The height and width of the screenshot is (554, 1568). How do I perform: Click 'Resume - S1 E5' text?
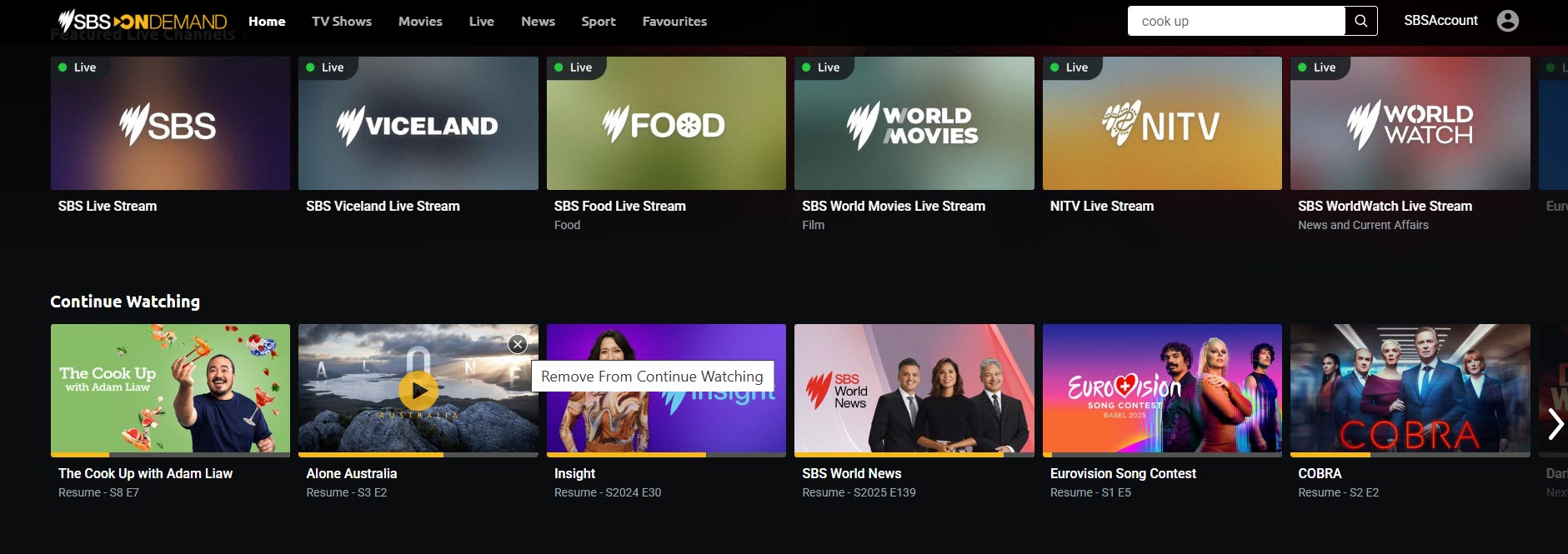[x=1090, y=492]
